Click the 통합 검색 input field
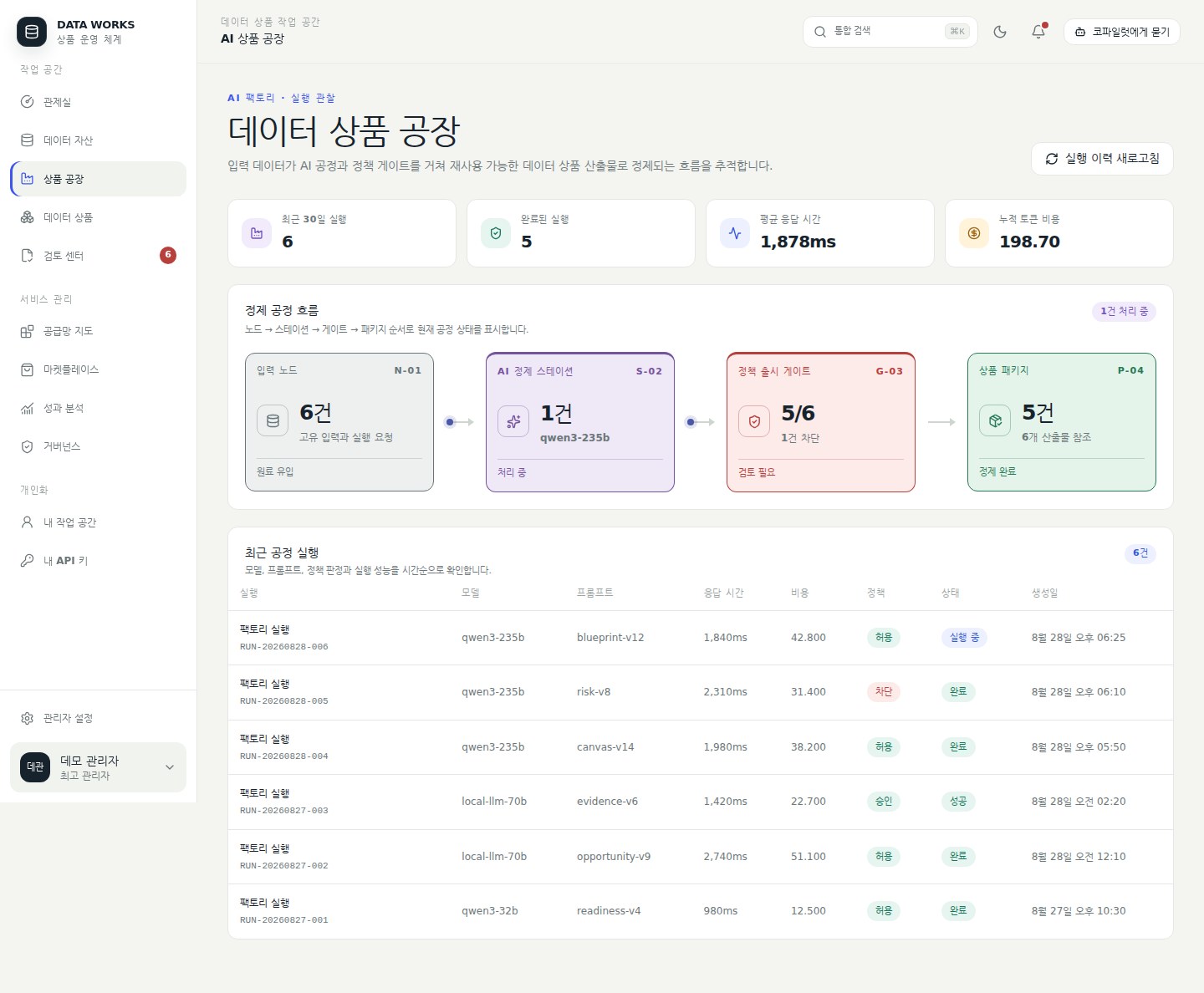Viewport: 1204px width, 993px height. (x=890, y=32)
